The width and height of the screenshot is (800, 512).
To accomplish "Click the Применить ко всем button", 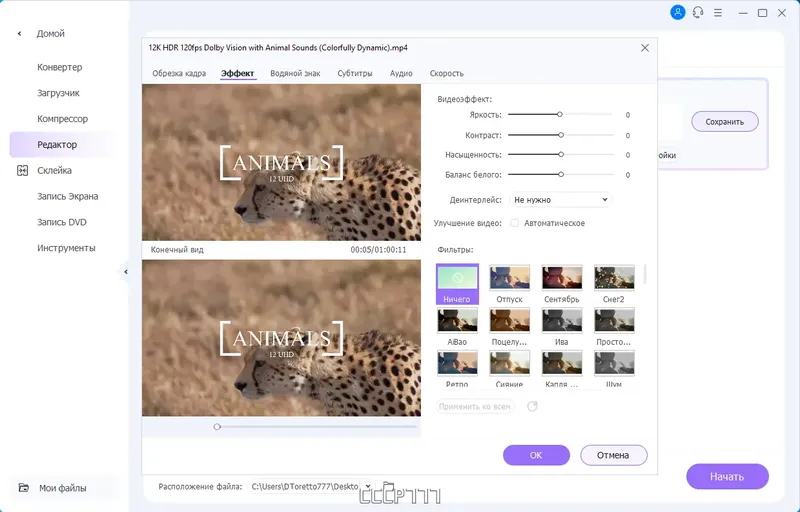I will pyautogui.click(x=474, y=406).
